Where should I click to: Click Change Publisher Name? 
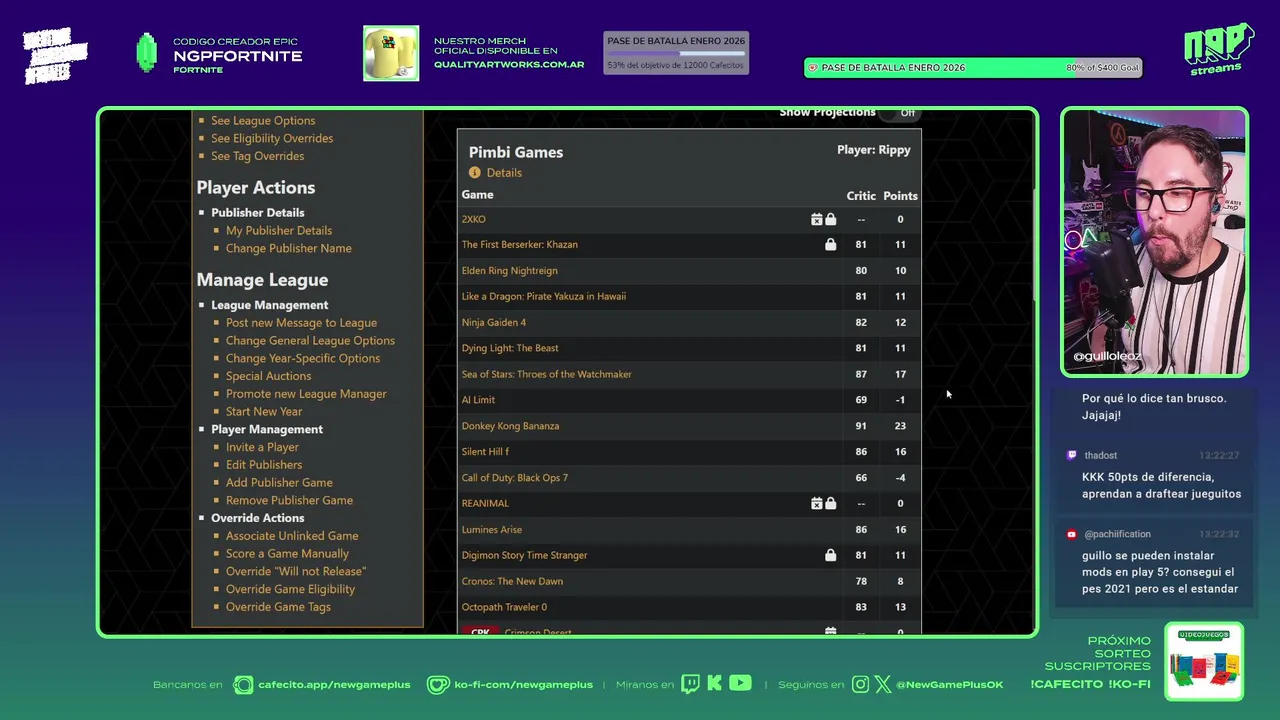(x=289, y=248)
